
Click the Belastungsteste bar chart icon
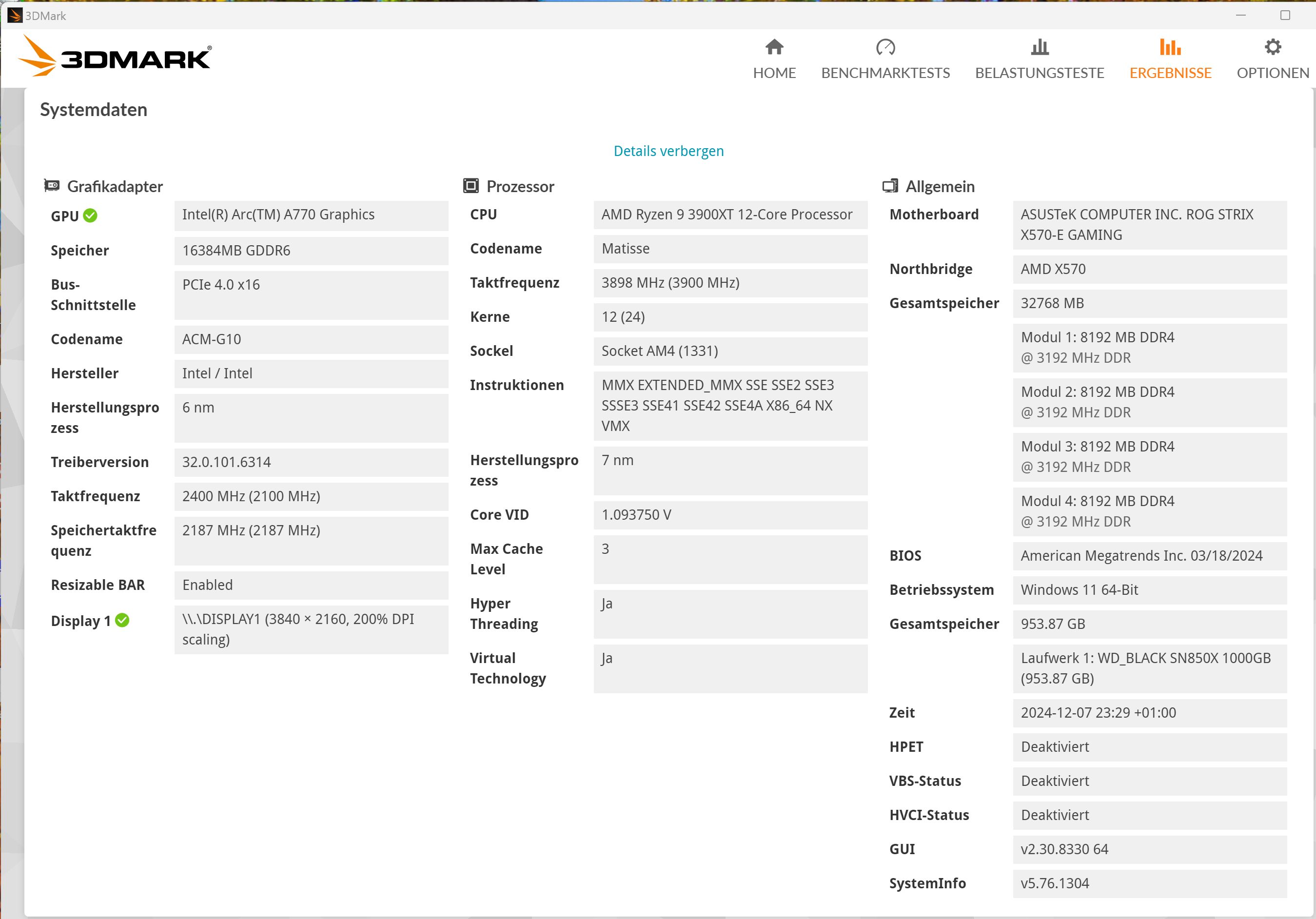(x=1039, y=47)
